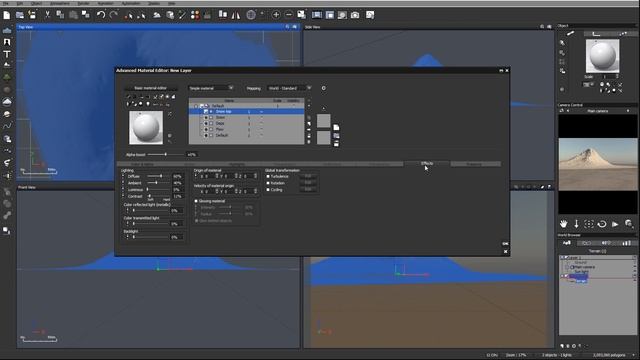Open the Simple material type dropdown

pyautogui.click(x=211, y=88)
